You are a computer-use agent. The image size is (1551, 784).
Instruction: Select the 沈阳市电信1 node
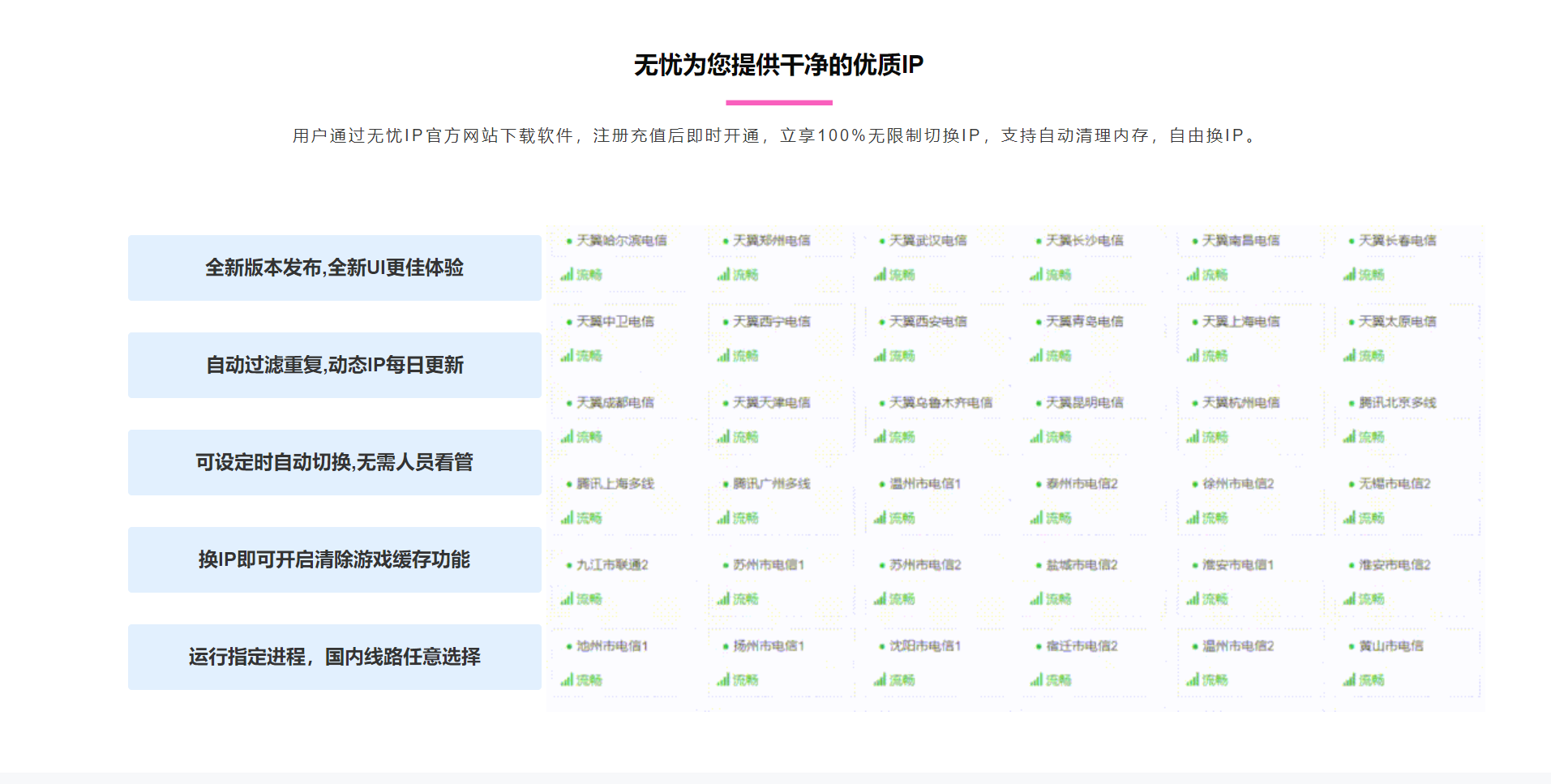tap(925, 646)
